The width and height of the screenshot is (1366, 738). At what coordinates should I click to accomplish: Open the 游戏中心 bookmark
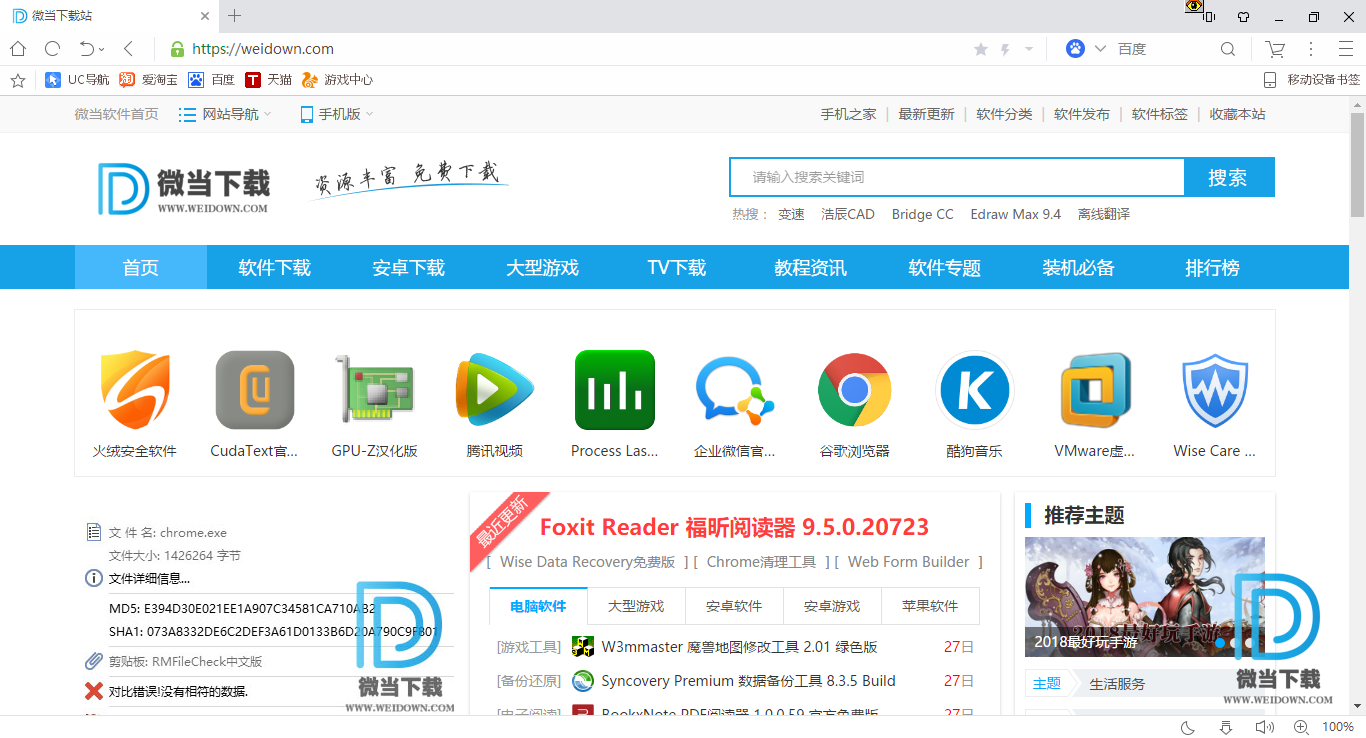coord(338,80)
